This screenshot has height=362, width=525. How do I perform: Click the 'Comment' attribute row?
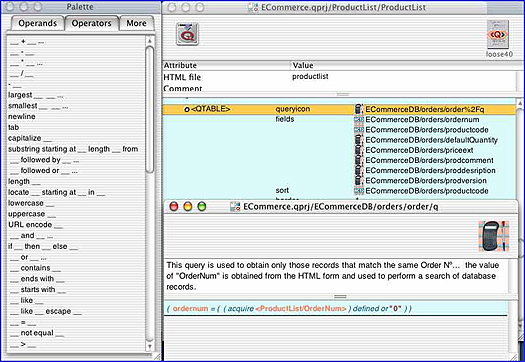coord(339,88)
